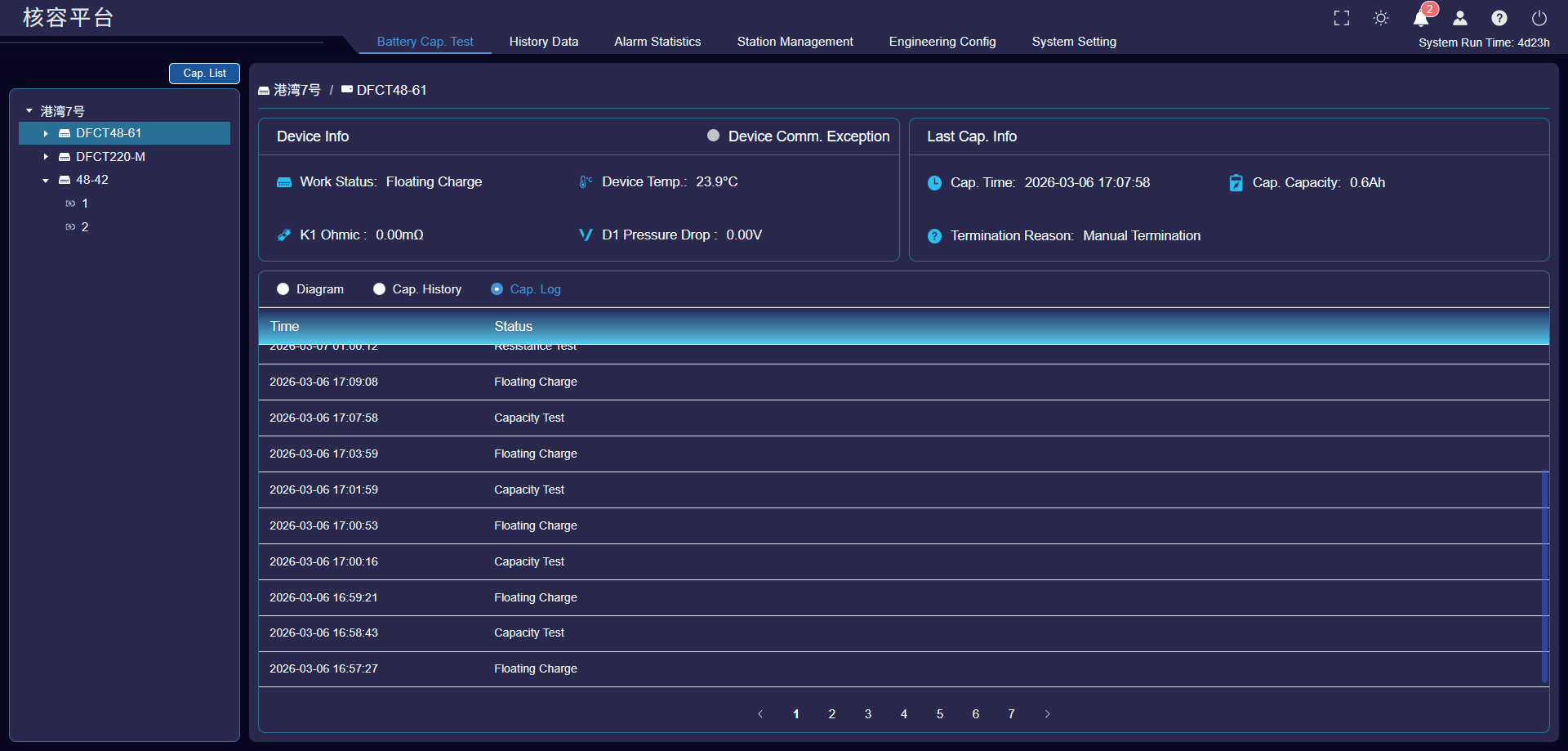This screenshot has height=751, width=1568.
Task: Open alarm notifications bell icon
Action: [x=1421, y=18]
